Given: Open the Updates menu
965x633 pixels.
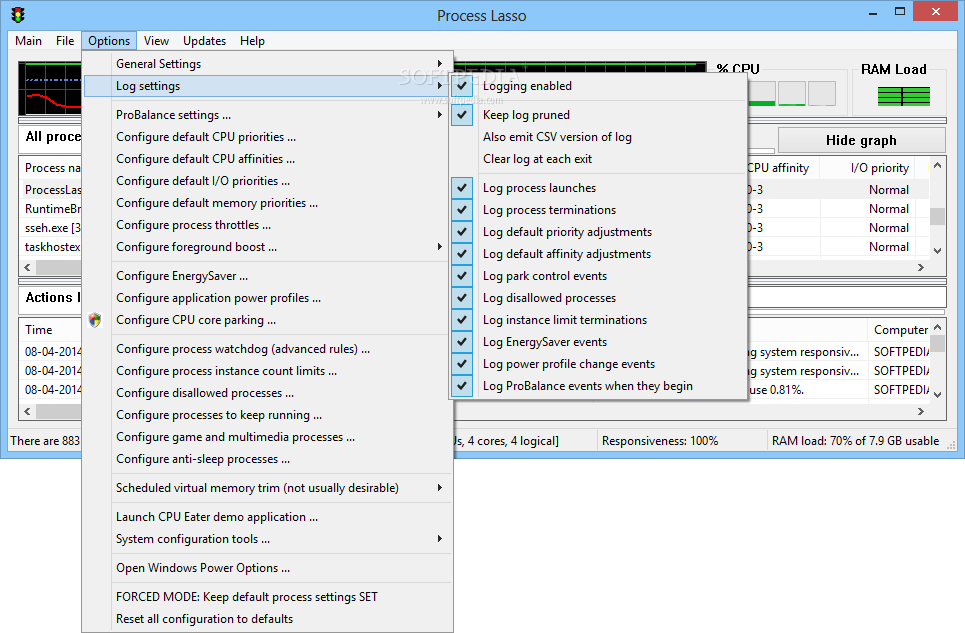Looking at the screenshot, I should click(x=204, y=41).
